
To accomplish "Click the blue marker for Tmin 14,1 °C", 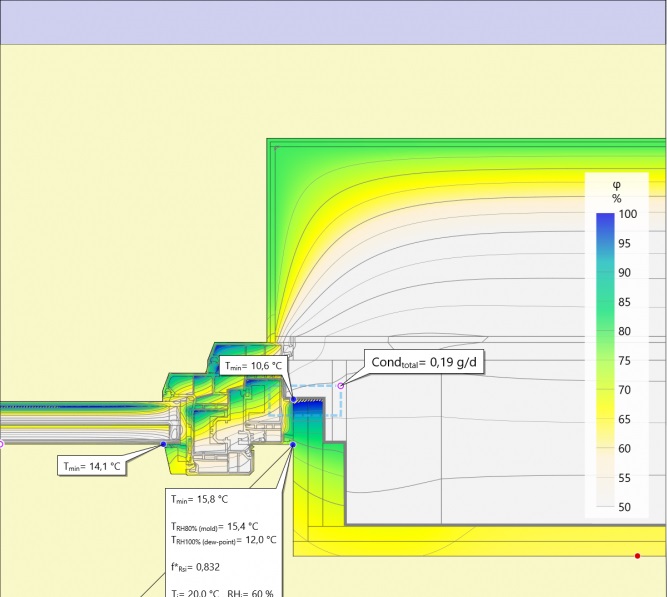I will (x=164, y=444).
